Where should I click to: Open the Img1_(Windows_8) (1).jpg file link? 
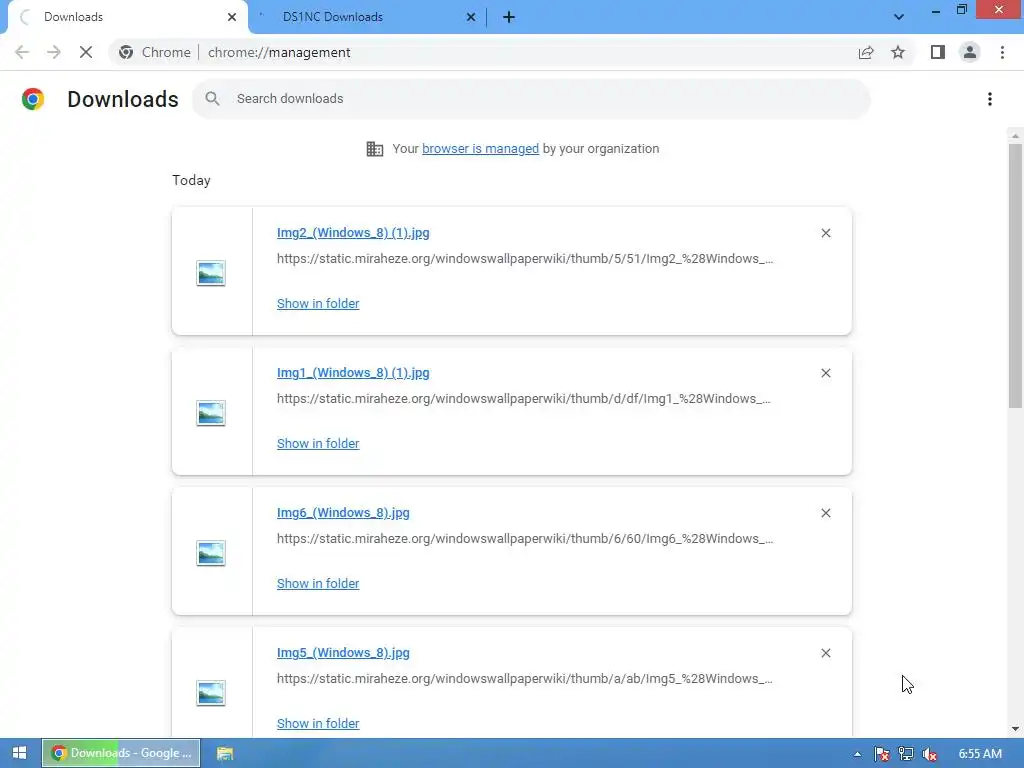(x=353, y=373)
